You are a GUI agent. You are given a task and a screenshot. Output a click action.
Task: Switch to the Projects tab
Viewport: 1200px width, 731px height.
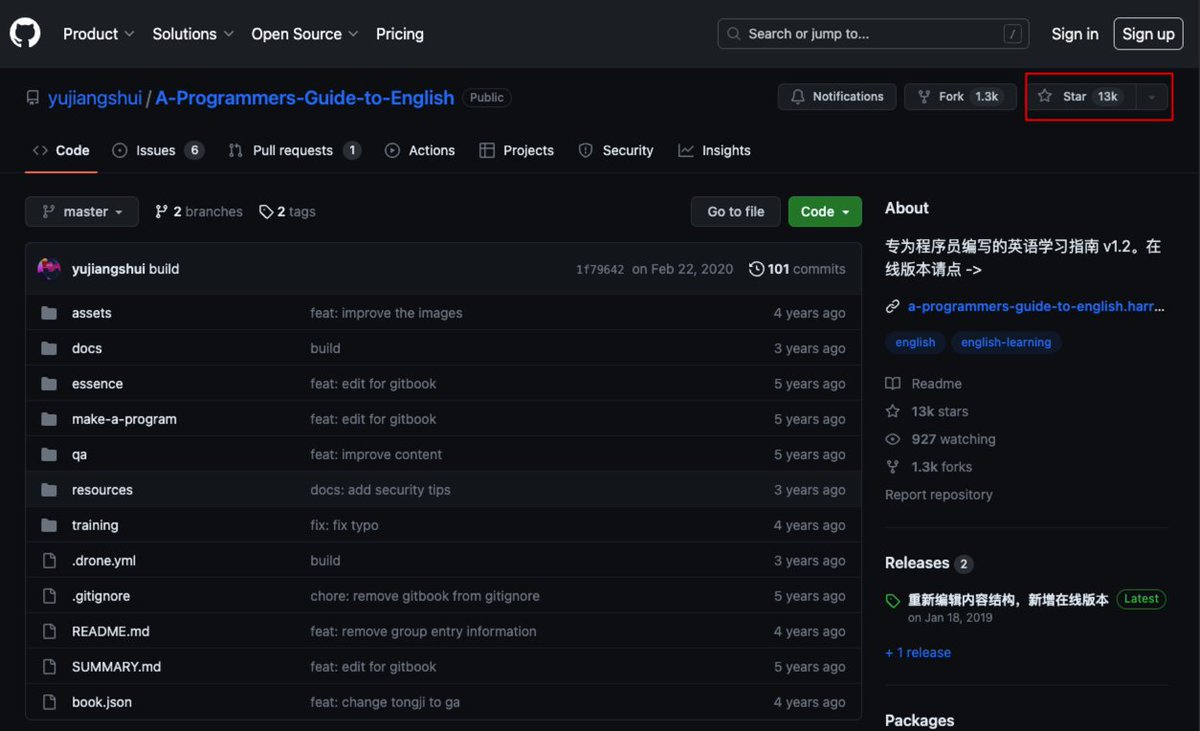[x=516, y=151]
